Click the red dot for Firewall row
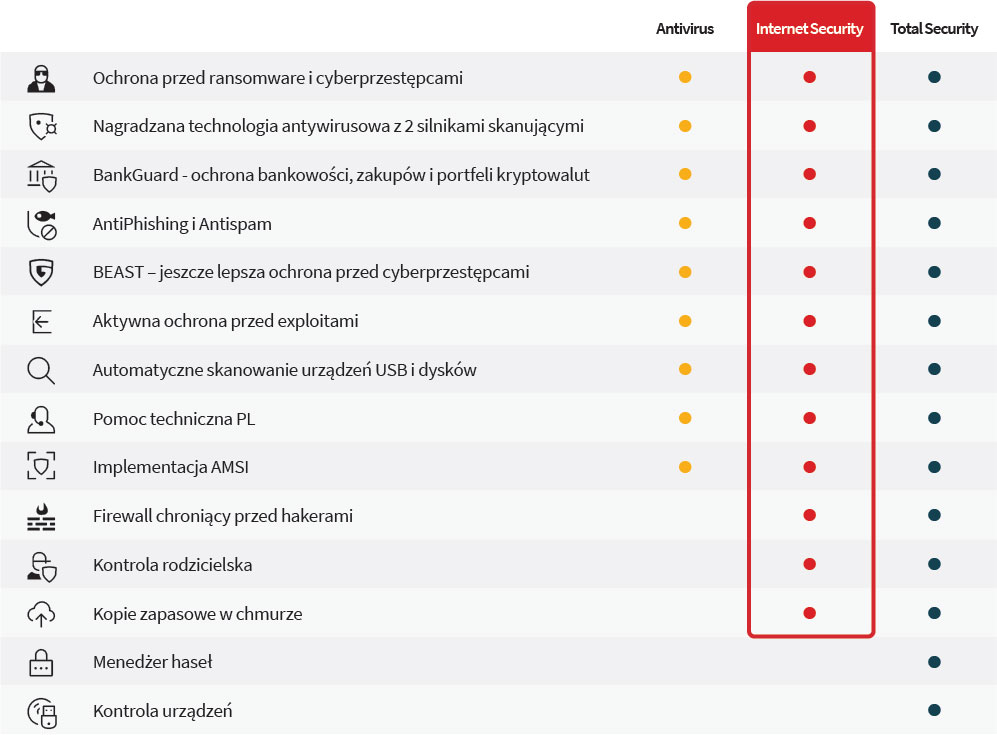Viewport: 997px width, 735px height. coord(810,516)
